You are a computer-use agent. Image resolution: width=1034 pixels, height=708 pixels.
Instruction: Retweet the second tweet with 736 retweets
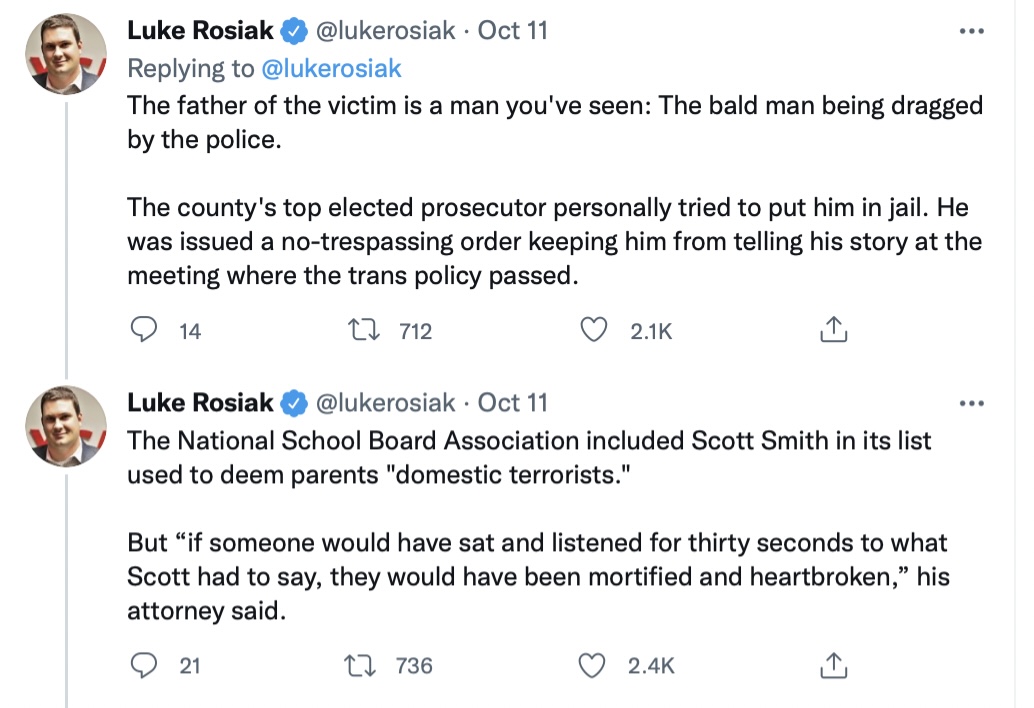pyautogui.click(x=358, y=664)
